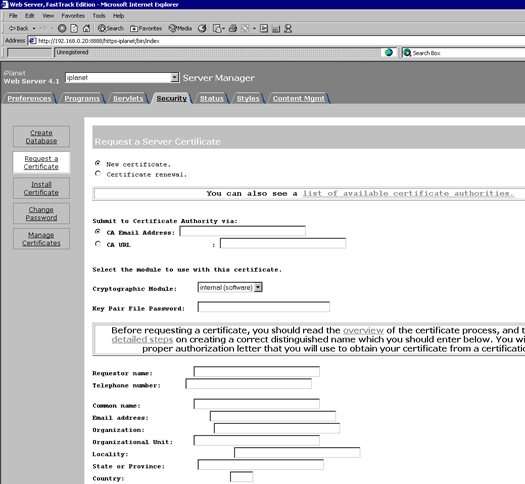
Task: Click the Install Certificate sidebar button
Action: (41, 188)
